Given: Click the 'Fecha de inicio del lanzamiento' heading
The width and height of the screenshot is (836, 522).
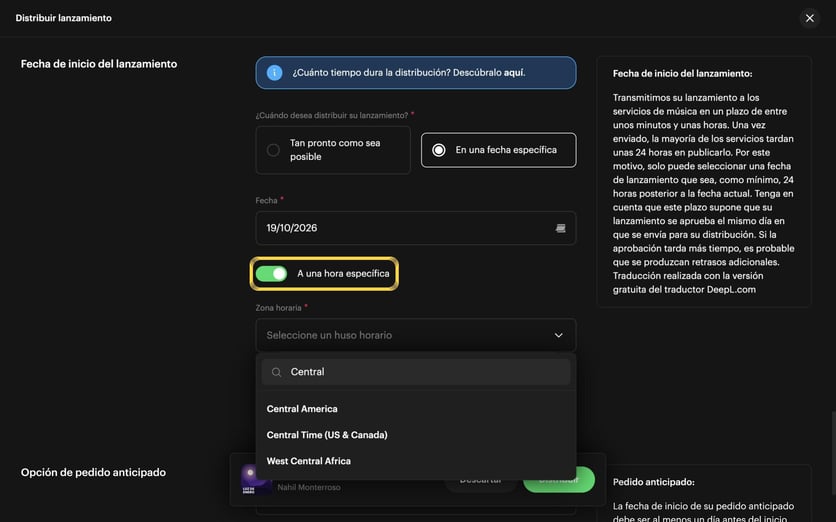Looking at the screenshot, I should (x=99, y=64).
